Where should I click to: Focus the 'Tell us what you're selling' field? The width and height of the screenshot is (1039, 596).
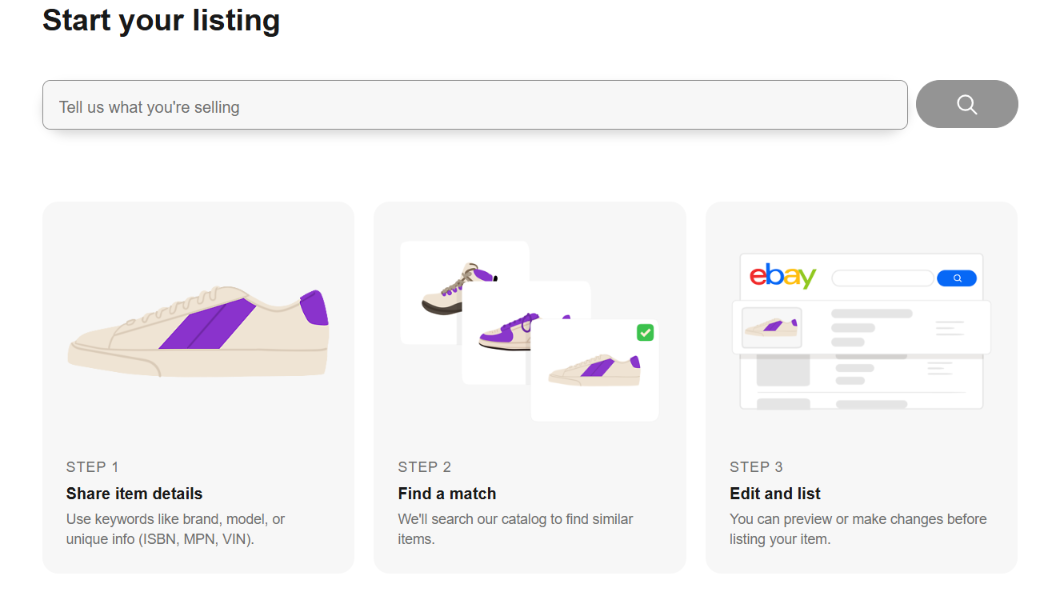[x=474, y=106]
